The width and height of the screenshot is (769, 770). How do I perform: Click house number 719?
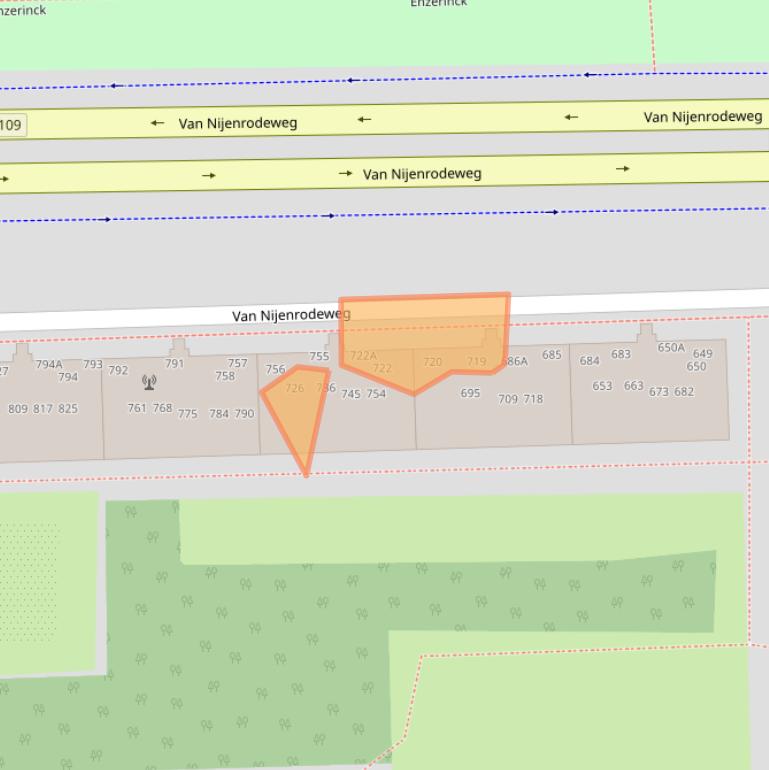coord(476,362)
